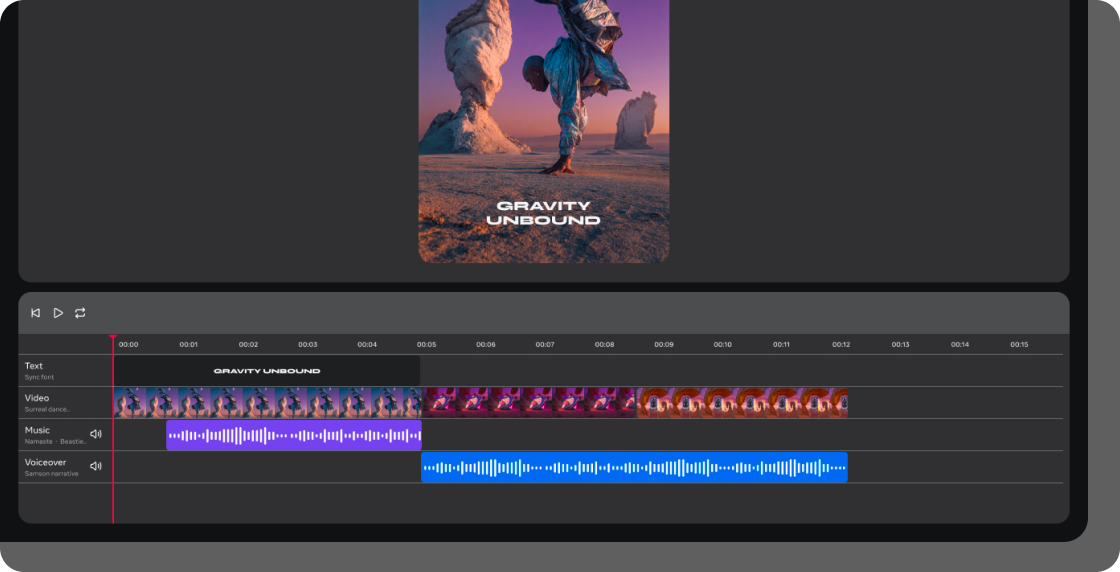Toggle loop playback
The width and height of the screenshot is (1120, 572).
(x=80, y=313)
